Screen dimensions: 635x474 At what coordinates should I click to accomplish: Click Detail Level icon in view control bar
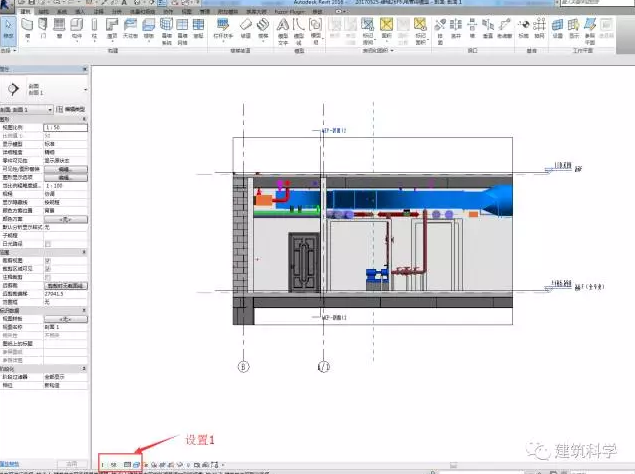127,465
